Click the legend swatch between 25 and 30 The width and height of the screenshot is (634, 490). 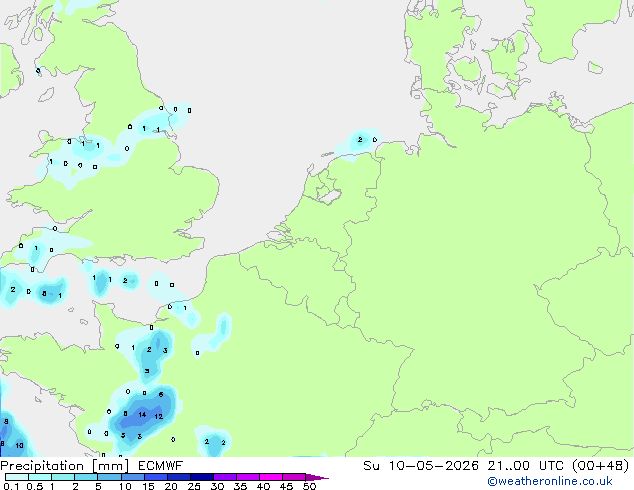coord(202,477)
